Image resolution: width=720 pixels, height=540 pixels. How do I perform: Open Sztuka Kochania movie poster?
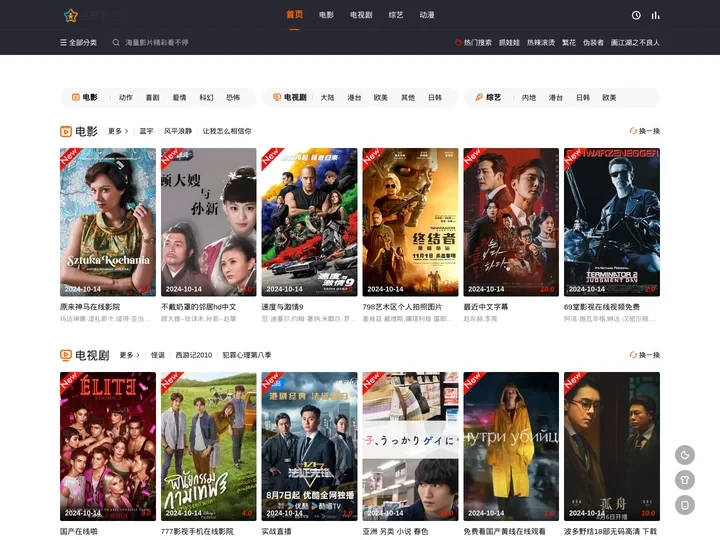[108, 222]
